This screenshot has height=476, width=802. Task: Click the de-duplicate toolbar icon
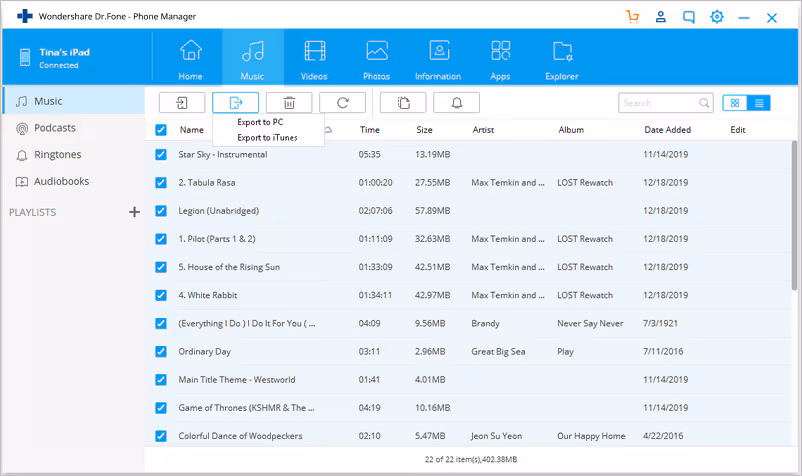coord(403,103)
